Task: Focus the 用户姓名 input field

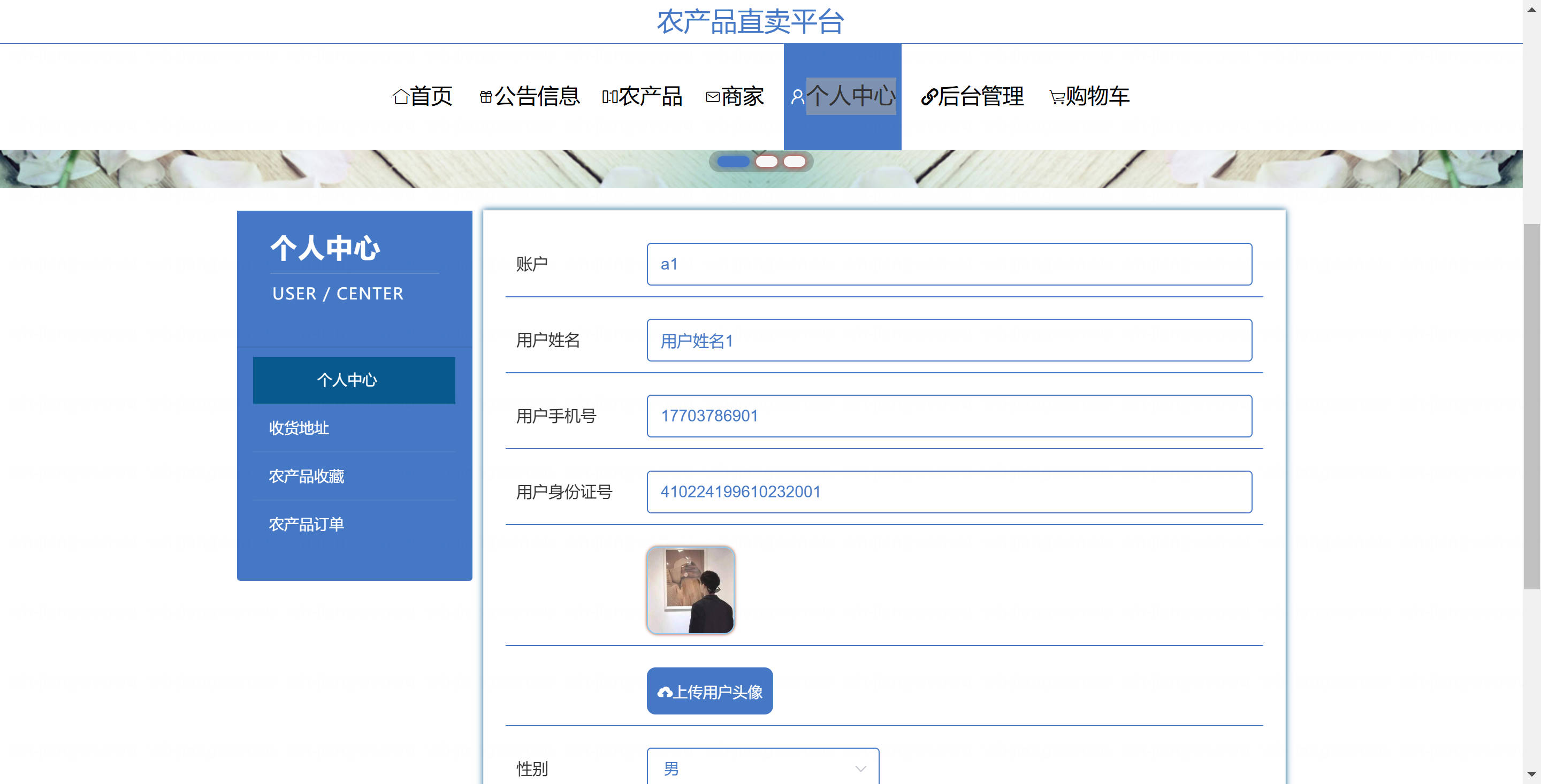Action: coord(949,340)
